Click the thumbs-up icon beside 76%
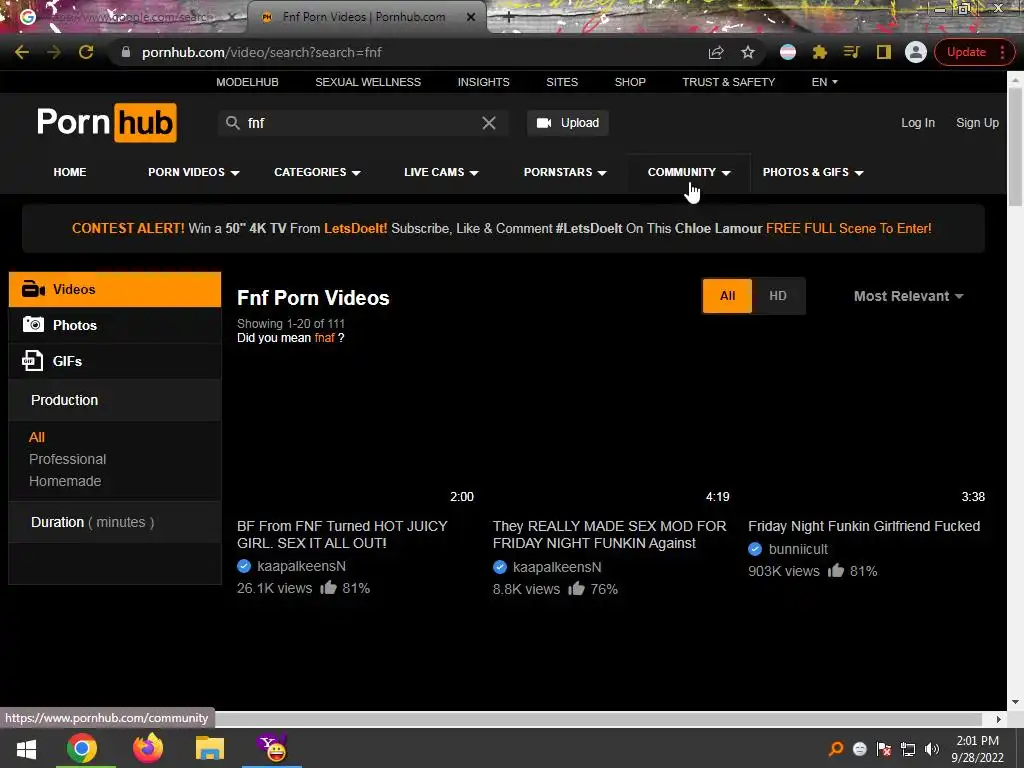 tap(576, 588)
